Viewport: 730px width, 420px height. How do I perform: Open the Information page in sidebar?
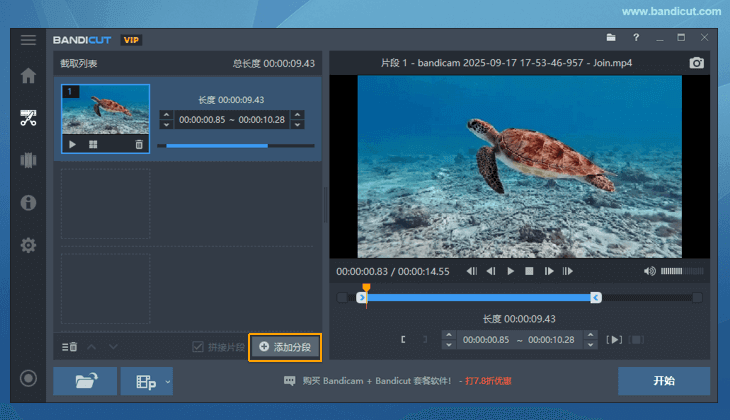pyautogui.click(x=28, y=203)
